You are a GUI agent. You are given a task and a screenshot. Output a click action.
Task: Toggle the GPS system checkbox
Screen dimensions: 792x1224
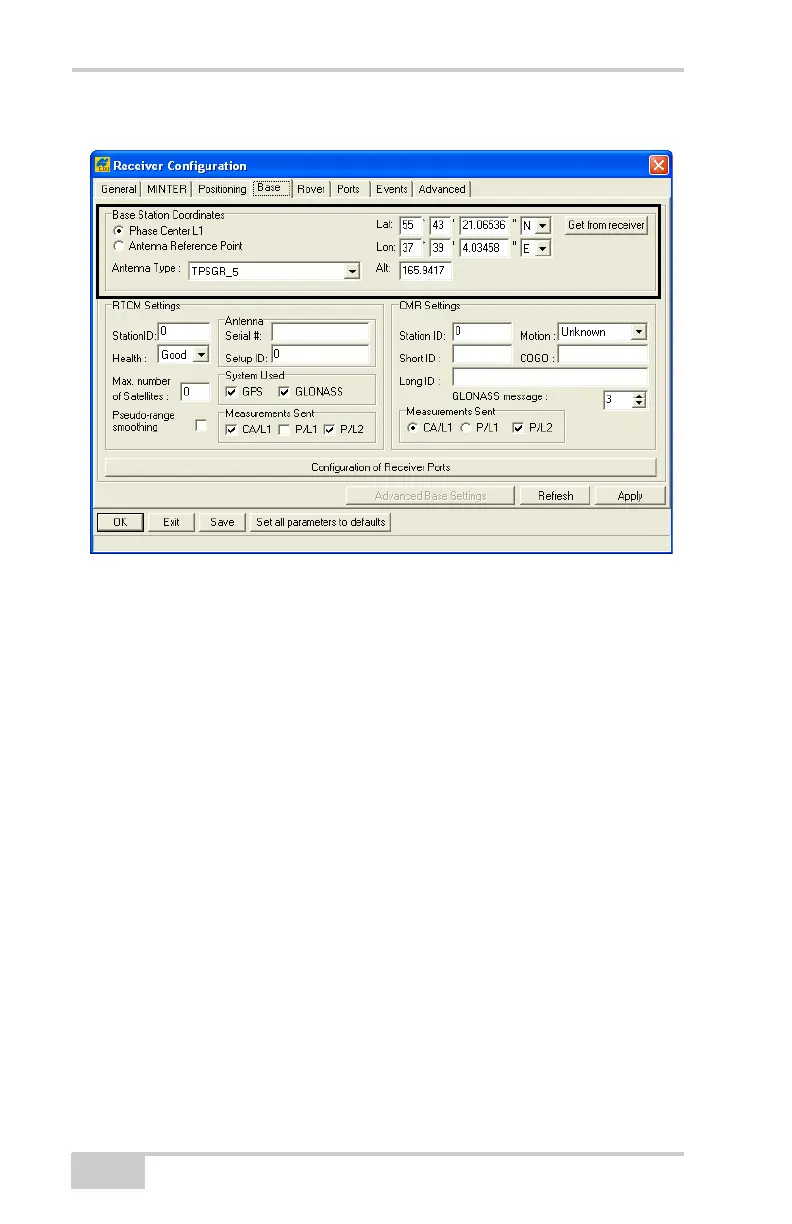pos(232,391)
